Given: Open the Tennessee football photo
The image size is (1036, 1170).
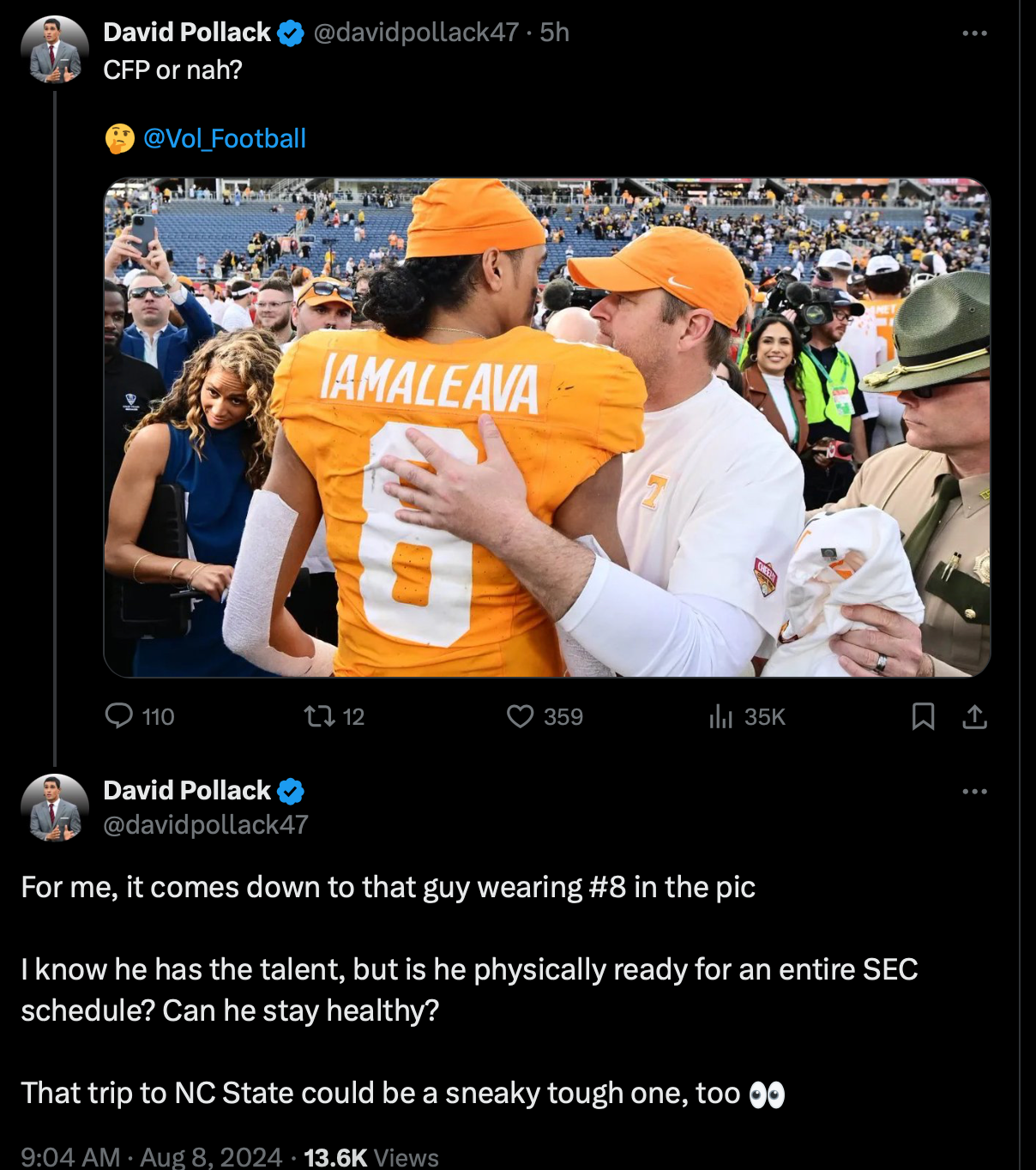Looking at the screenshot, I should [x=547, y=427].
